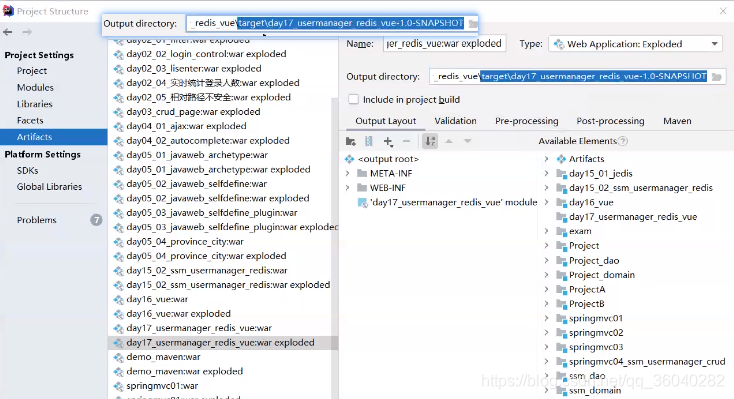Click the <output root> icon
Screen dimensions: 734x399
pos(350,159)
